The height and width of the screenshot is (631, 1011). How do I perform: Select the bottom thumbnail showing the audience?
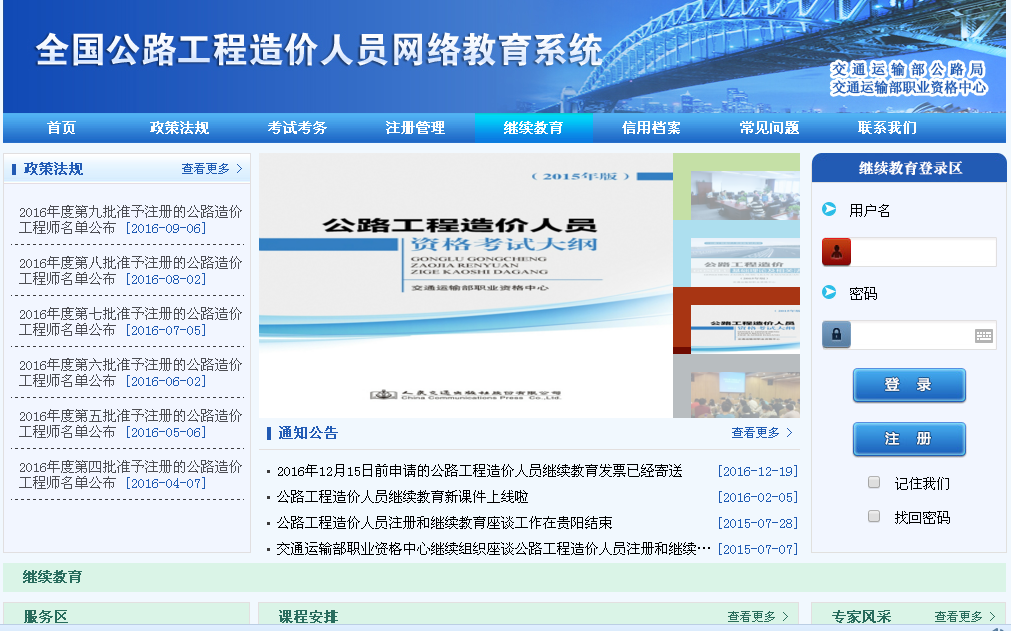[736, 386]
